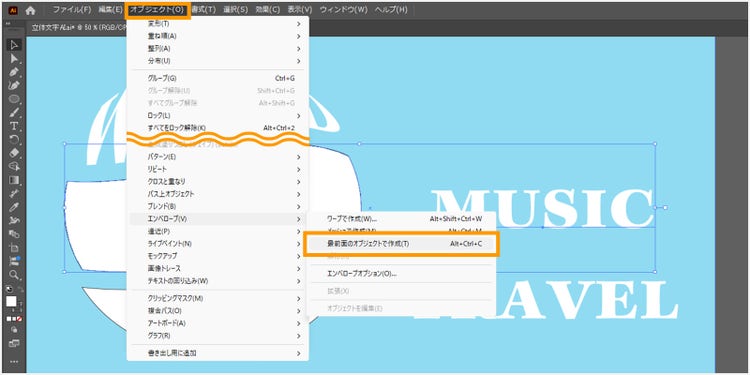Click the オブジェクト(O) menu
The width and height of the screenshot is (750, 375).
(158, 10)
